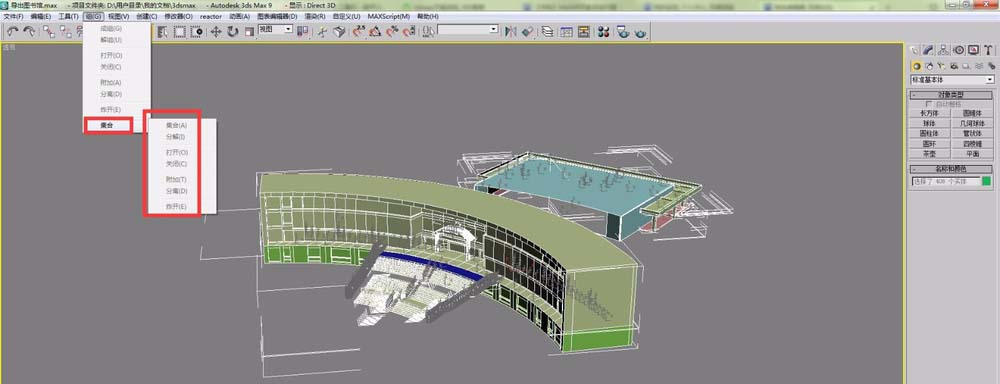
Task: Open Edit Named Selection Sets
Action: pos(429,31)
